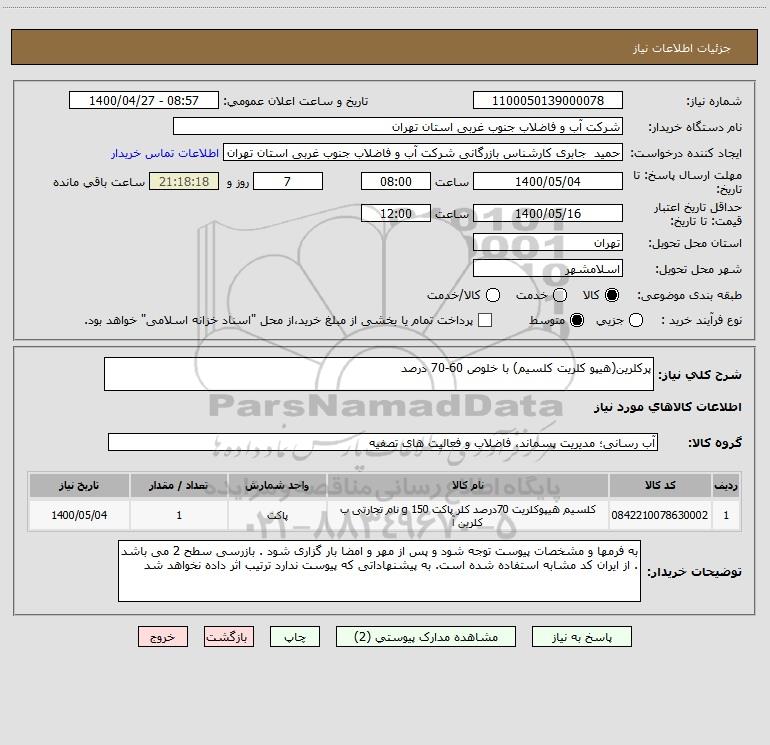The image size is (770, 745).
Task: Click the price validity time 12:00 field
Action: tap(396, 213)
